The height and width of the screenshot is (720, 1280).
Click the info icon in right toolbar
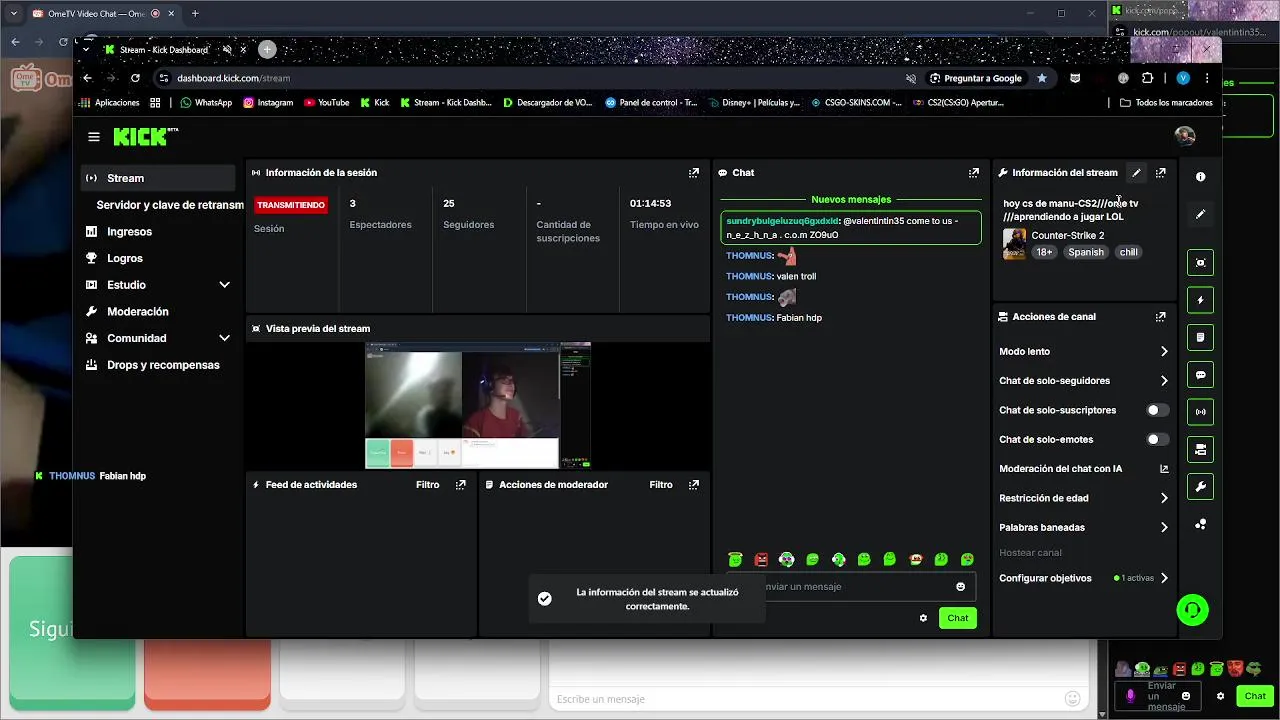[x=1200, y=177]
